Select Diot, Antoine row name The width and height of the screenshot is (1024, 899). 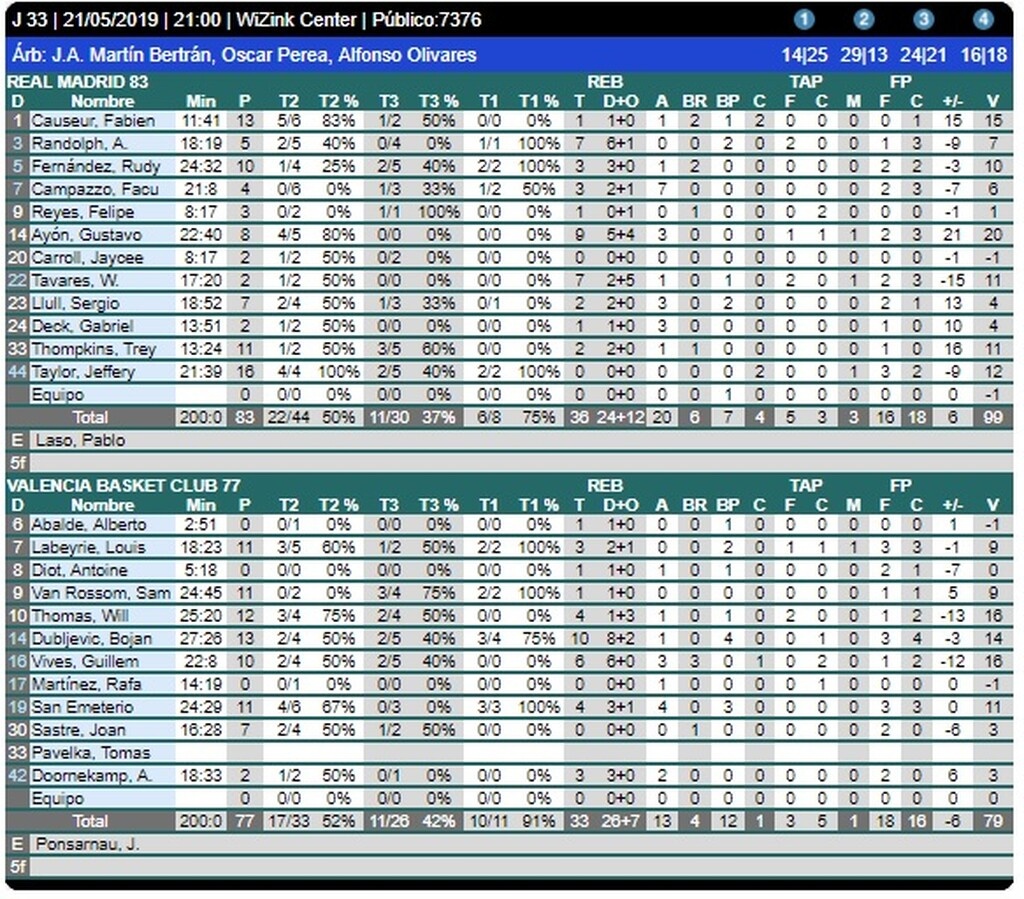click(x=79, y=571)
